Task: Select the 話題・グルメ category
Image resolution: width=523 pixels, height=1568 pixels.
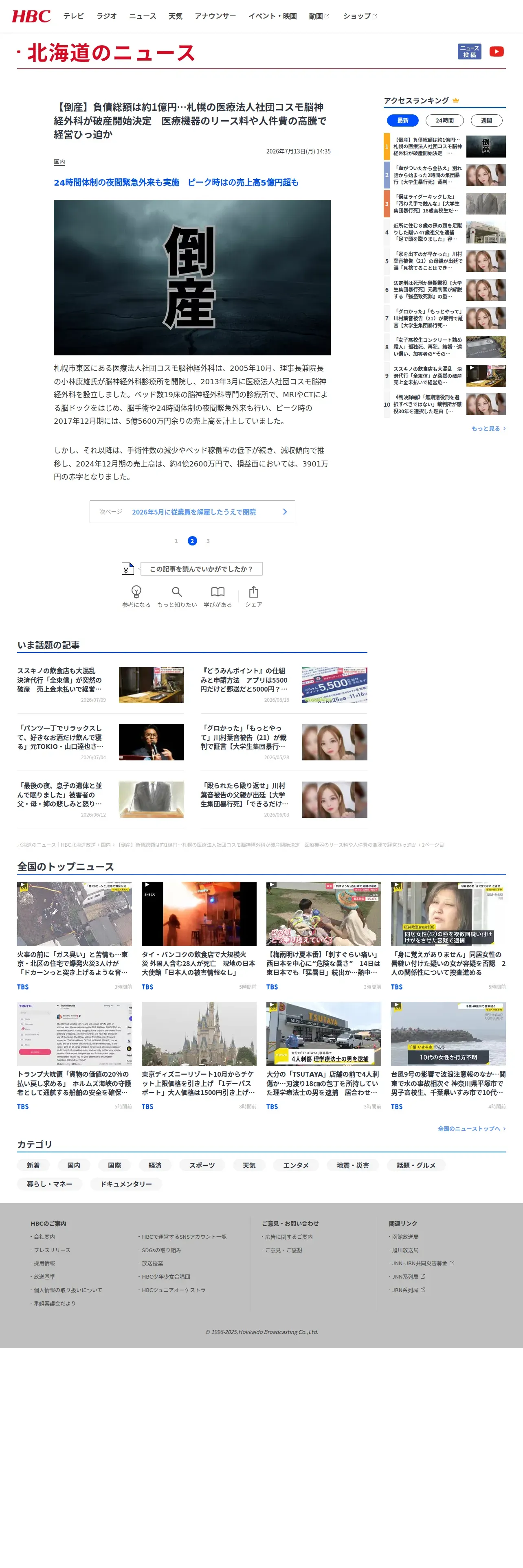Action: [x=416, y=1165]
